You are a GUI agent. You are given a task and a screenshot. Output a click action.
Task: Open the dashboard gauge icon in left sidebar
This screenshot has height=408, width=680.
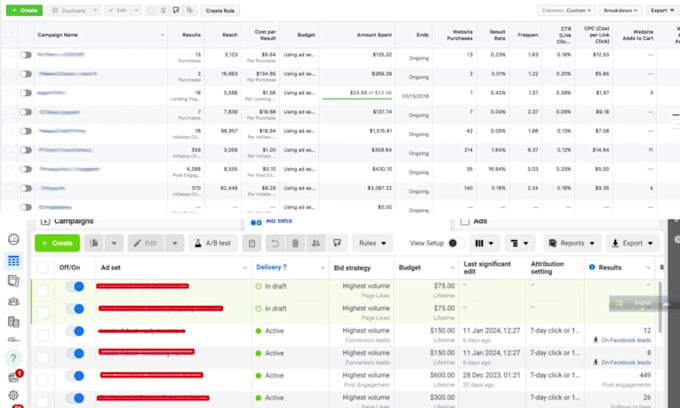[x=13, y=239]
